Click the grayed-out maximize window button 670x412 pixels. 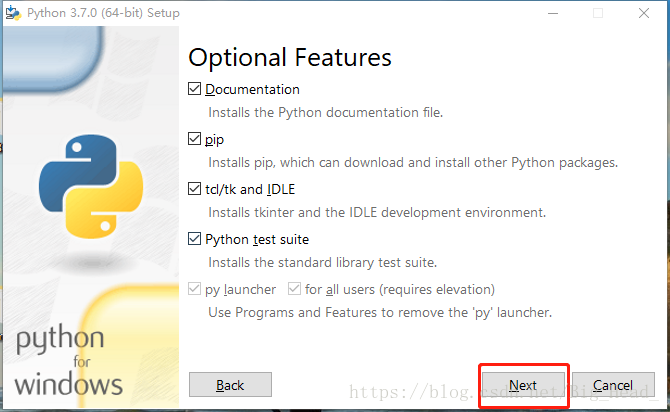point(598,13)
